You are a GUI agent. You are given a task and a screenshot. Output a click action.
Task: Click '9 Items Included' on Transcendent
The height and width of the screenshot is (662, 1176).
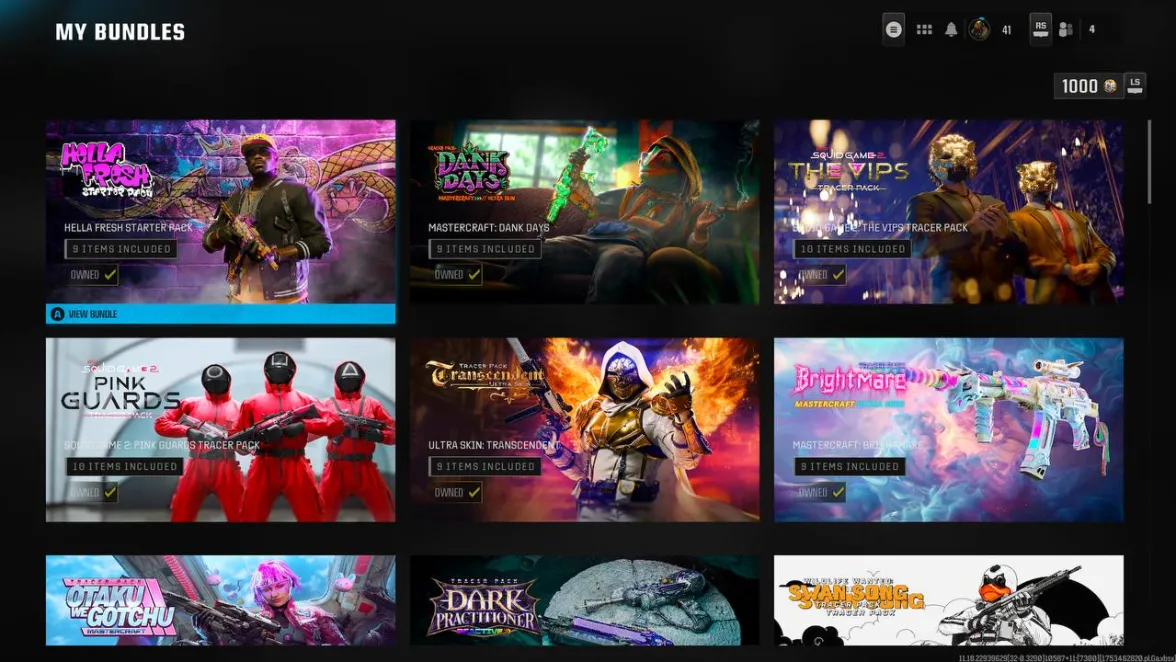point(485,466)
